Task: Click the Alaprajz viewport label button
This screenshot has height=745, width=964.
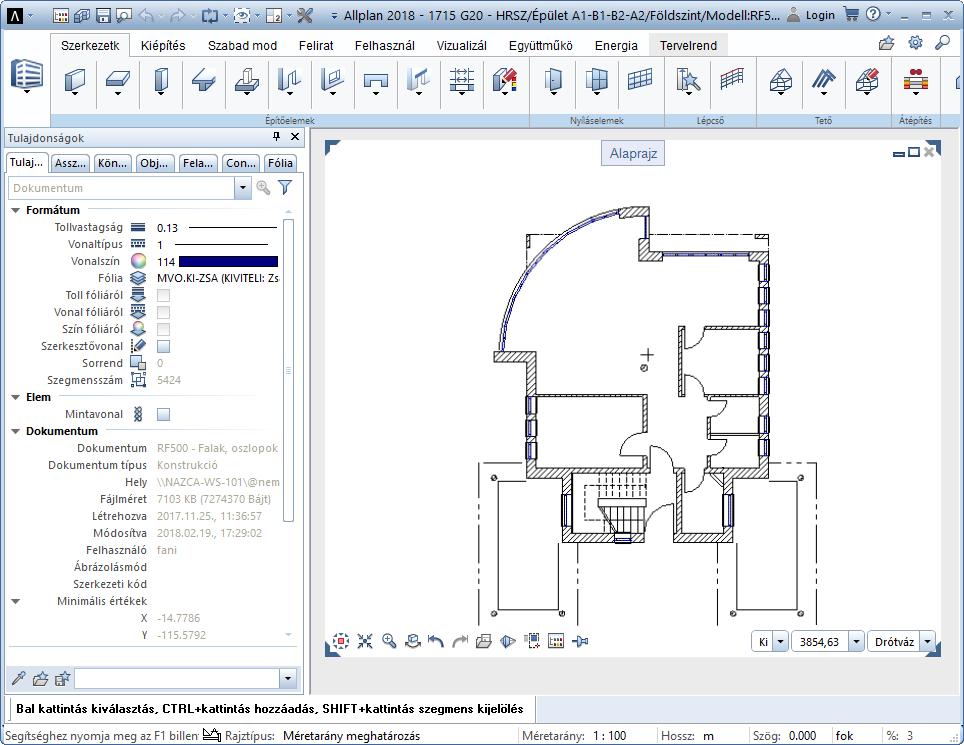Action: tap(633, 154)
